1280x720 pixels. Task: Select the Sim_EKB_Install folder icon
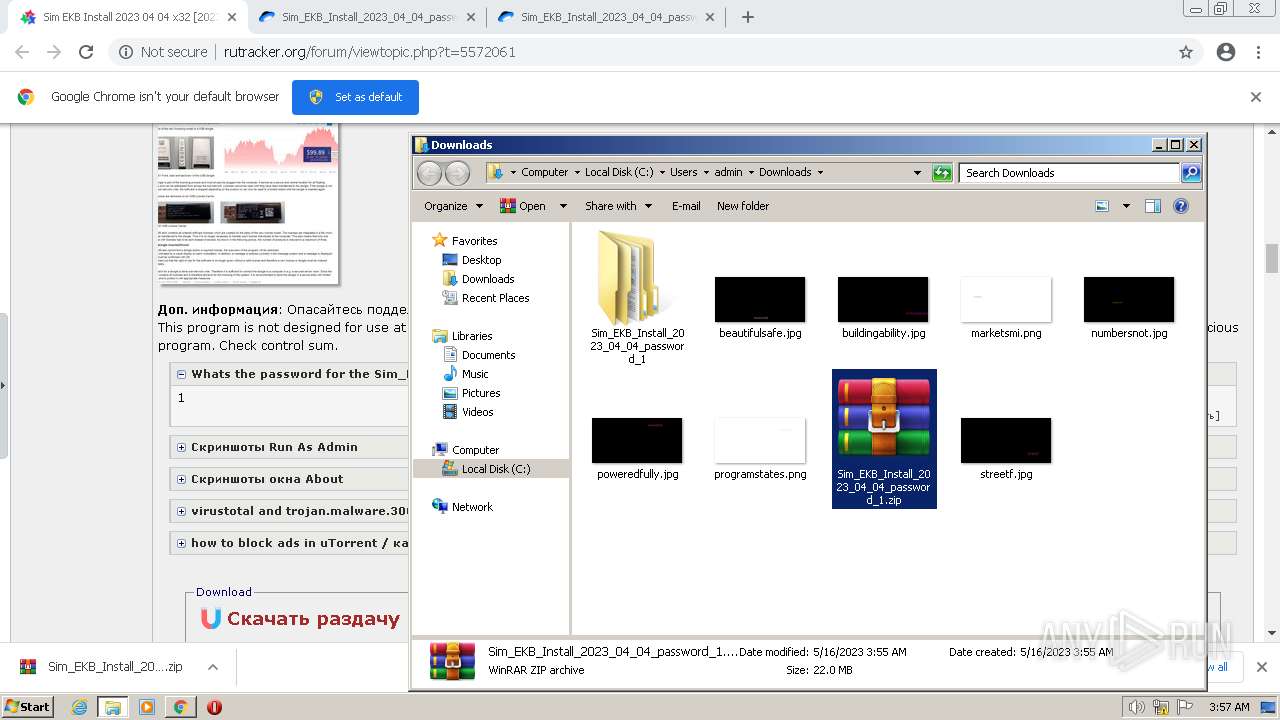(637, 298)
